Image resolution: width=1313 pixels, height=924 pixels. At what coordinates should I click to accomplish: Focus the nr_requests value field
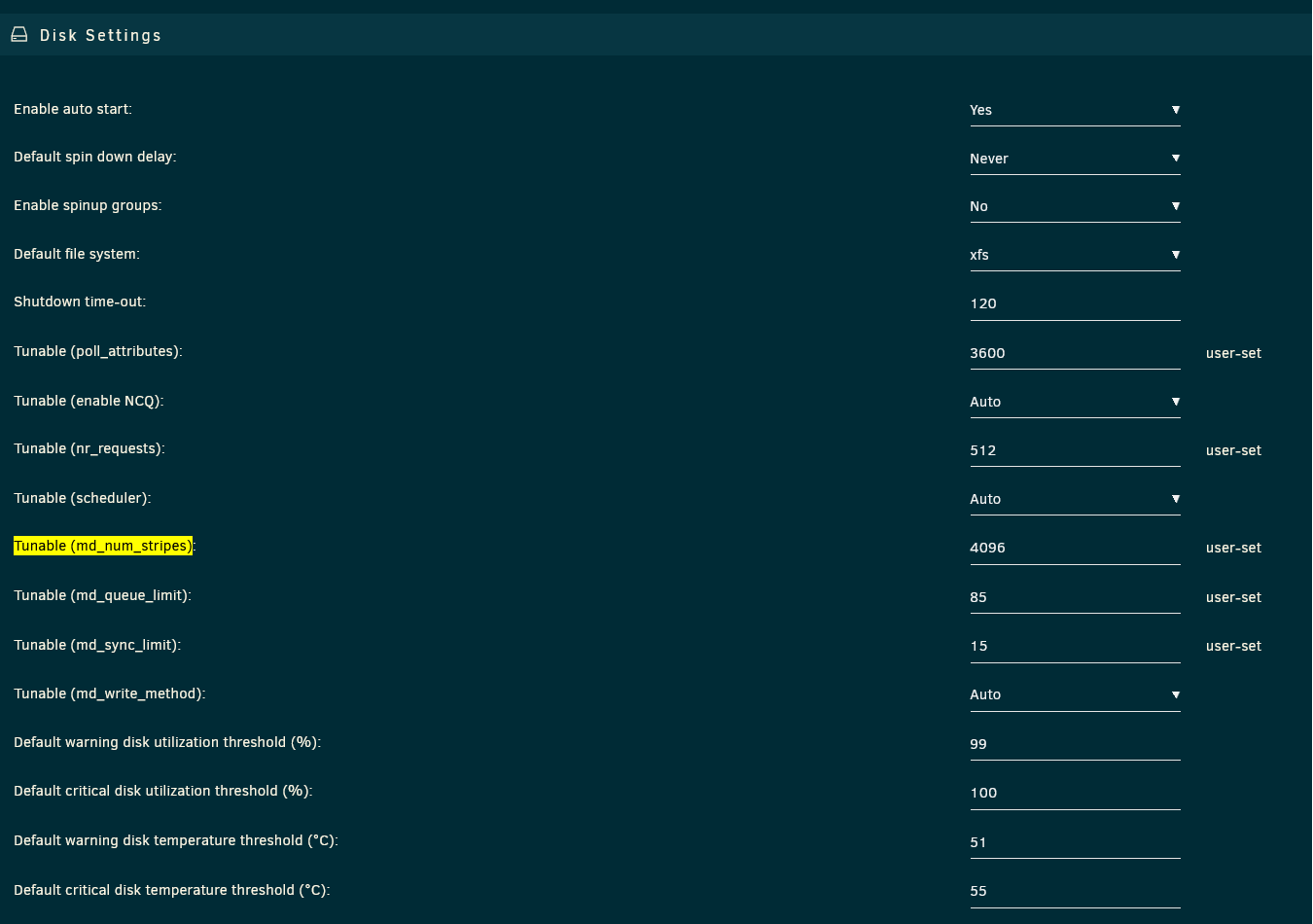point(1074,450)
